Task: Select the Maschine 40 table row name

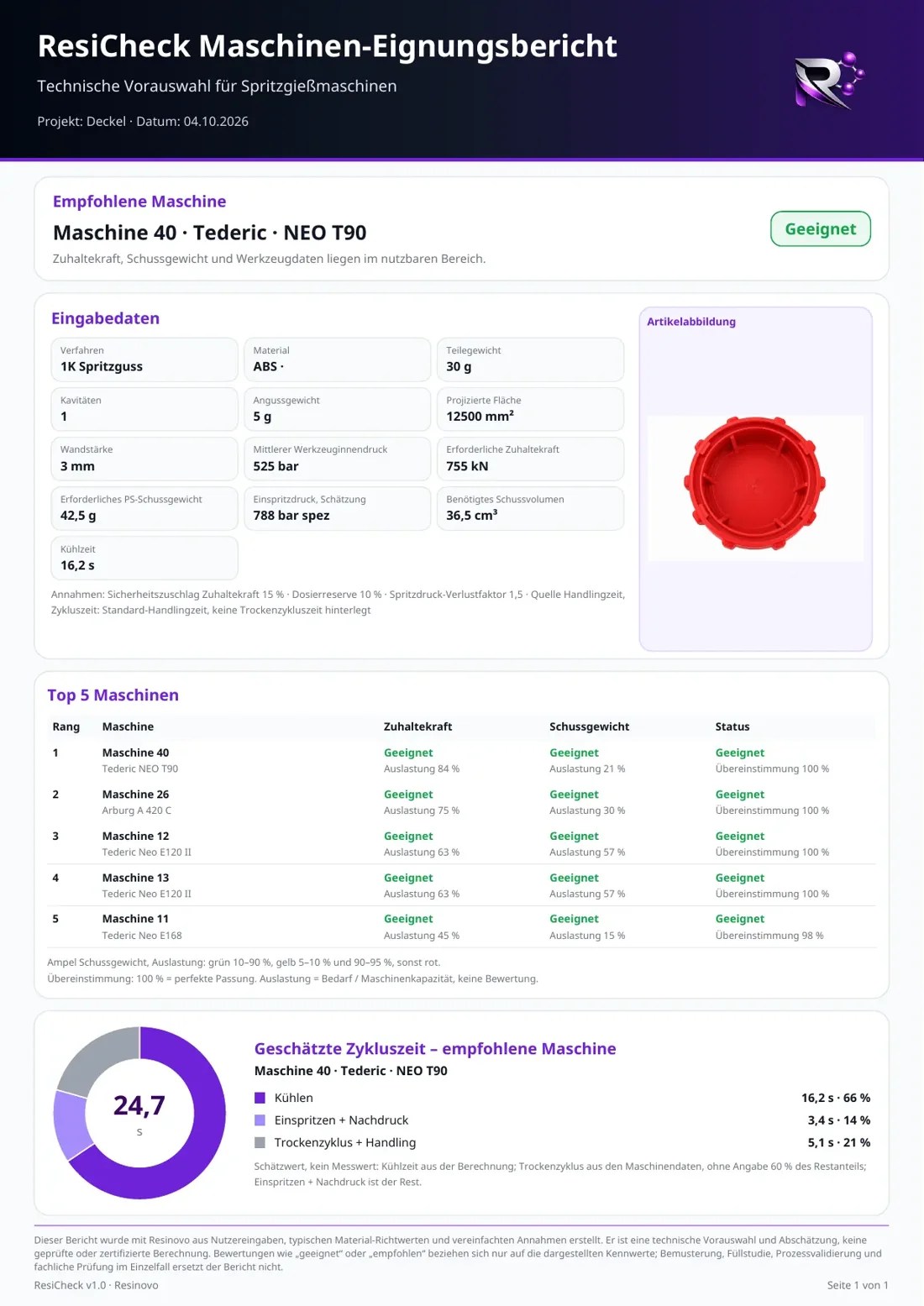Action: pos(135,753)
